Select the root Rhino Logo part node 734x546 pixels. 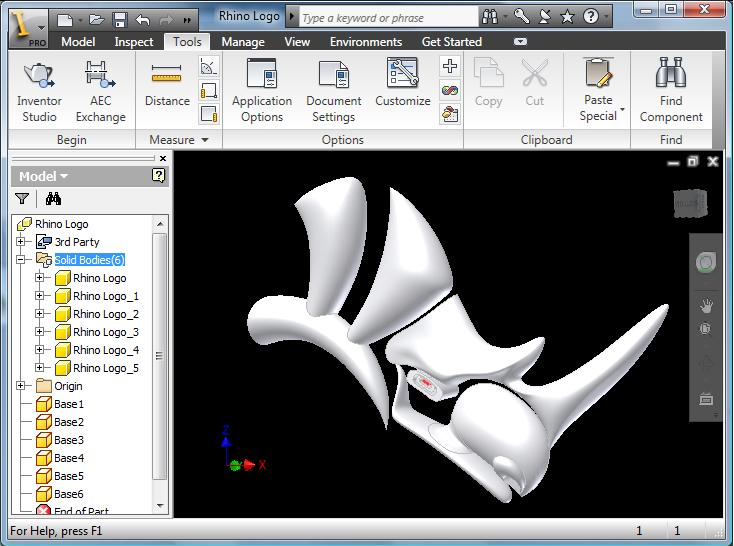[61, 224]
